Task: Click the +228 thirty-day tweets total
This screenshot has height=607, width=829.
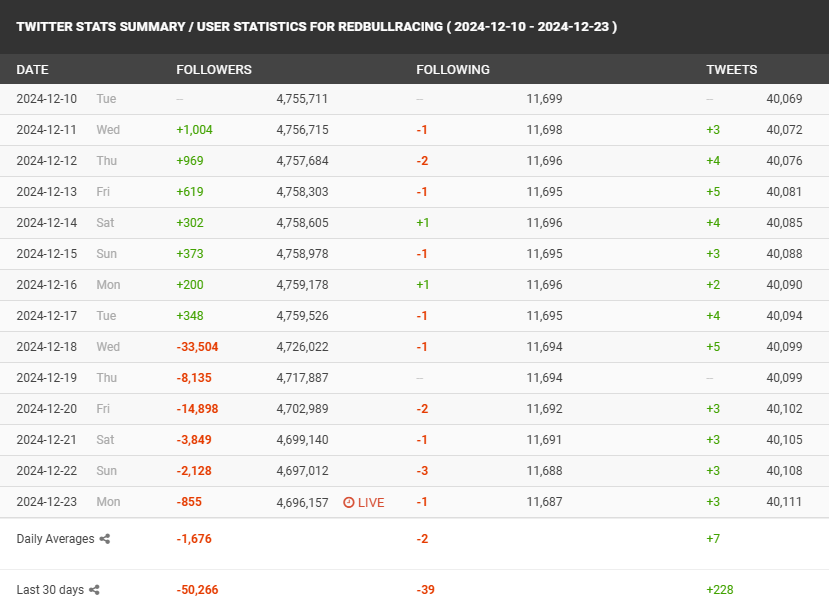Action: [720, 590]
